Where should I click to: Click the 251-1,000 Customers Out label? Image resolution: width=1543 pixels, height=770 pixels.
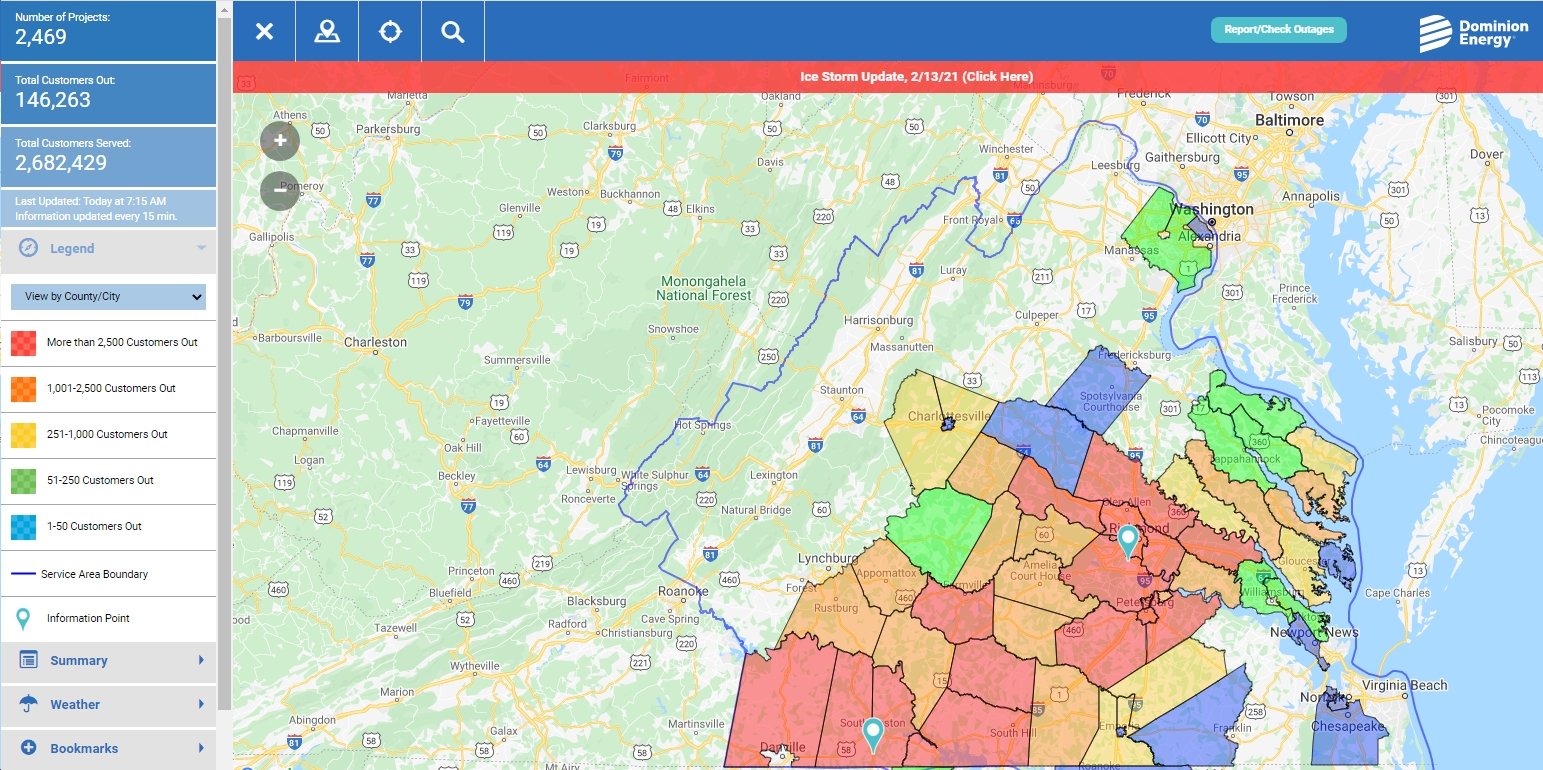click(107, 434)
